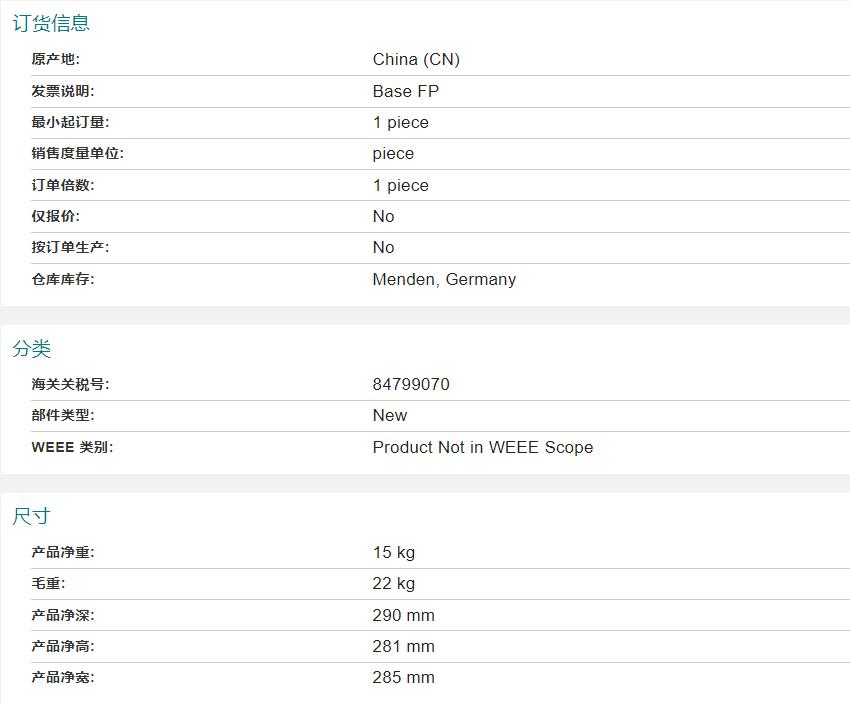Click the 订货信息 section heading
Image resolution: width=850 pixels, height=704 pixels.
[x=51, y=23]
